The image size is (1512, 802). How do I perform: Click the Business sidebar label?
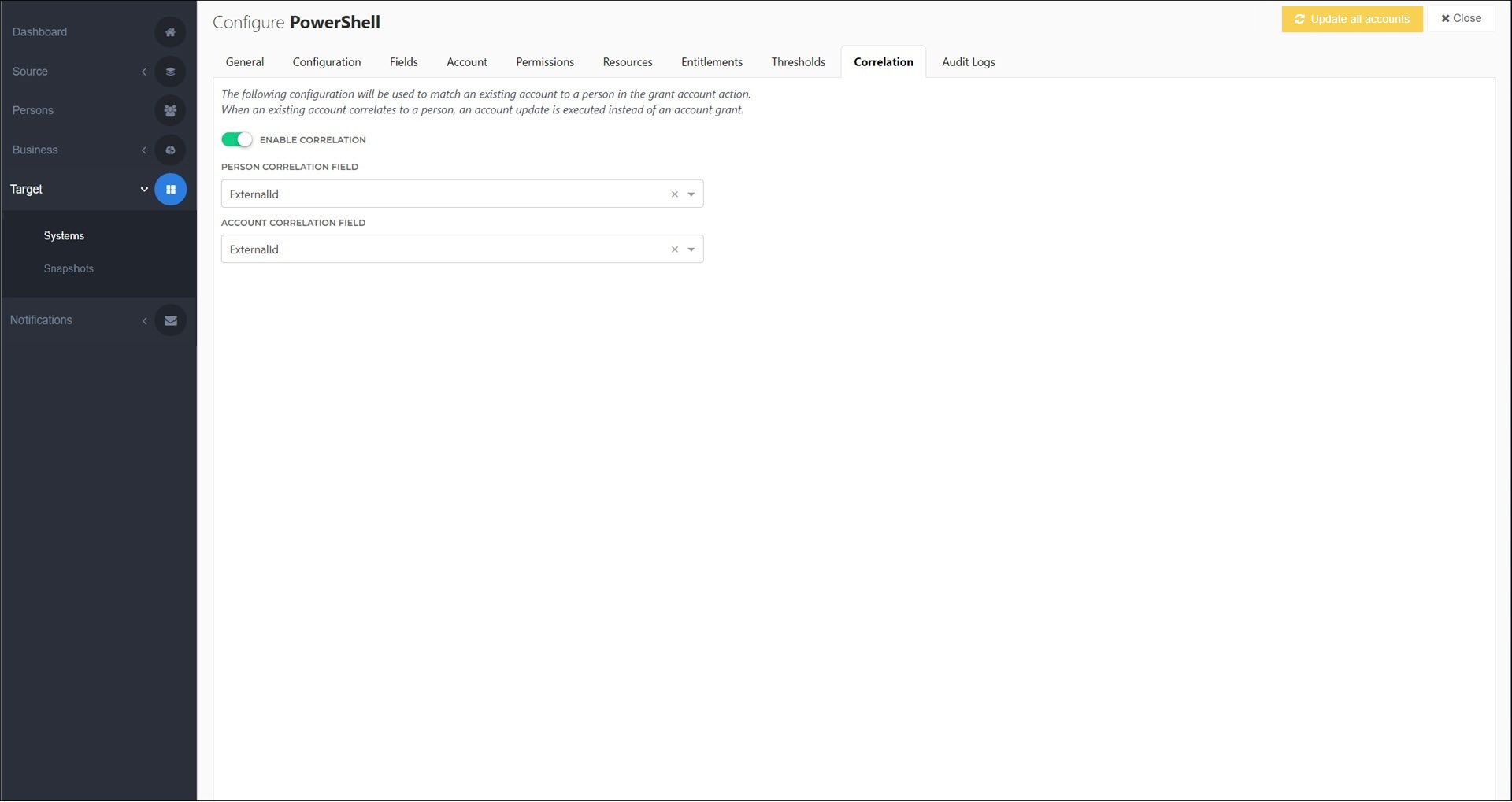click(35, 150)
